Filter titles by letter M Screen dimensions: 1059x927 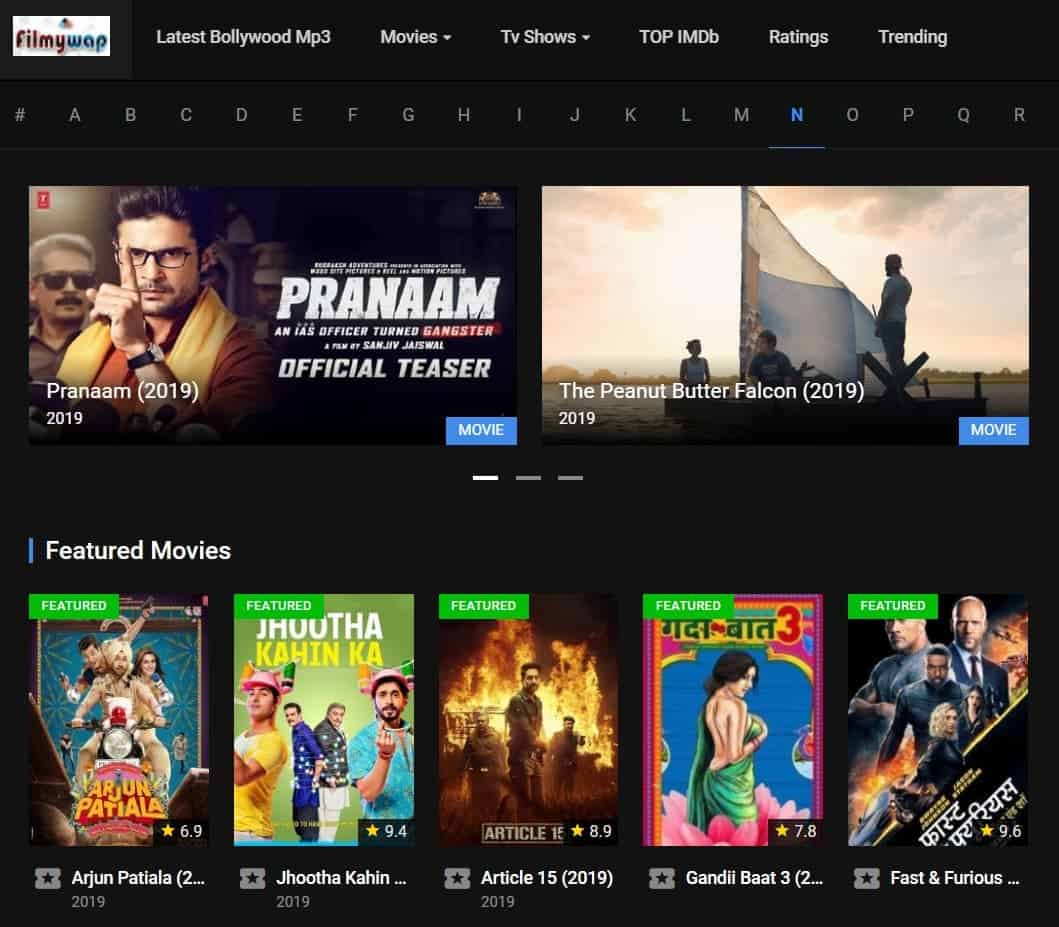(x=742, y=115)
